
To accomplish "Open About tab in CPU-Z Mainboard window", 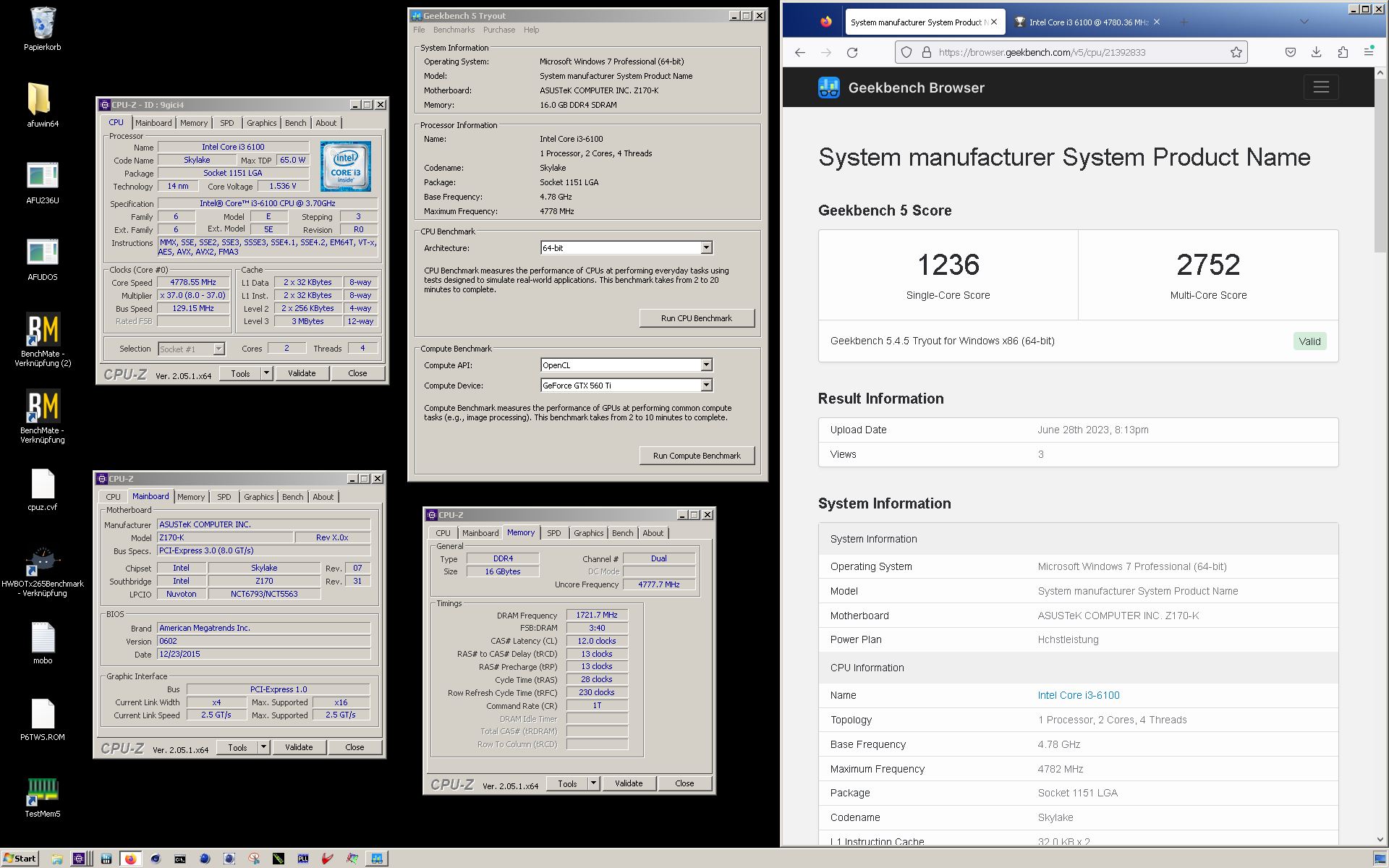I will [323, 497].
